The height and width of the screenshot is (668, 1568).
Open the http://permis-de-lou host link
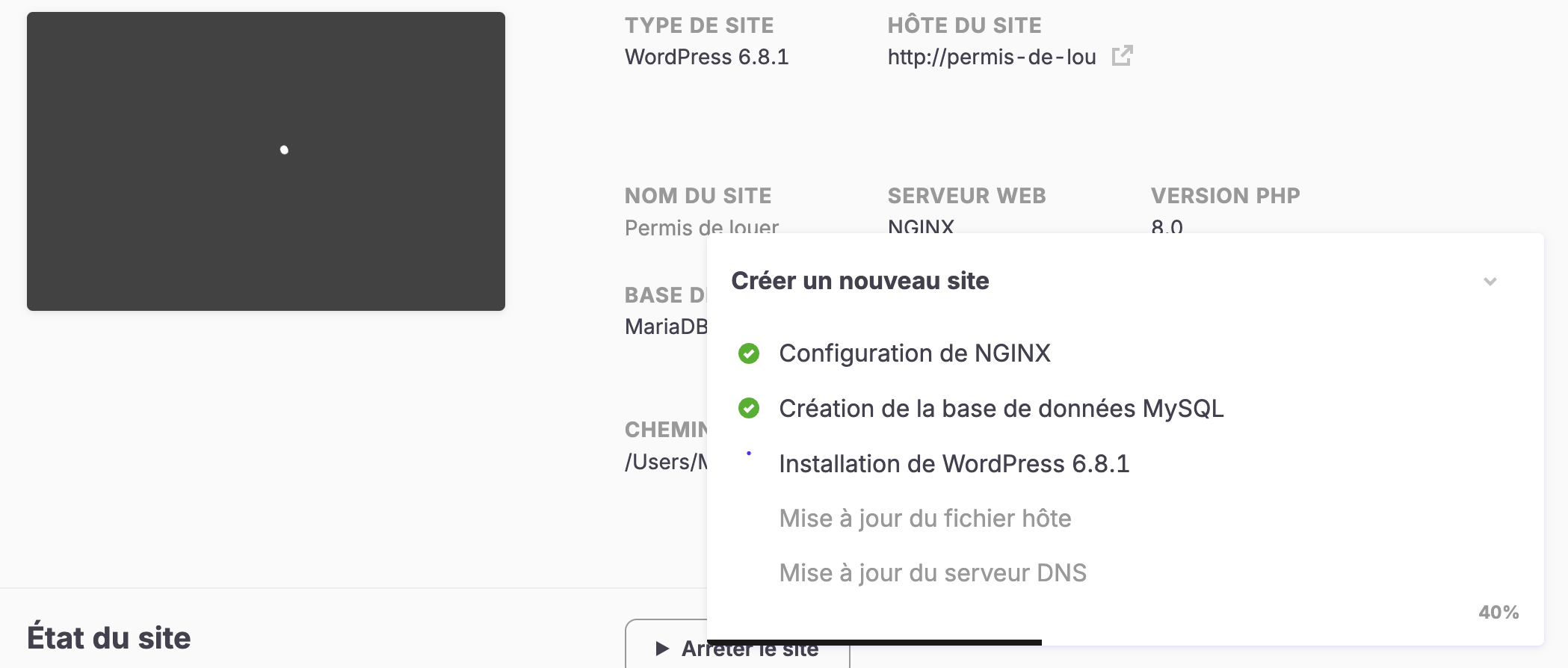click(991, 57)
